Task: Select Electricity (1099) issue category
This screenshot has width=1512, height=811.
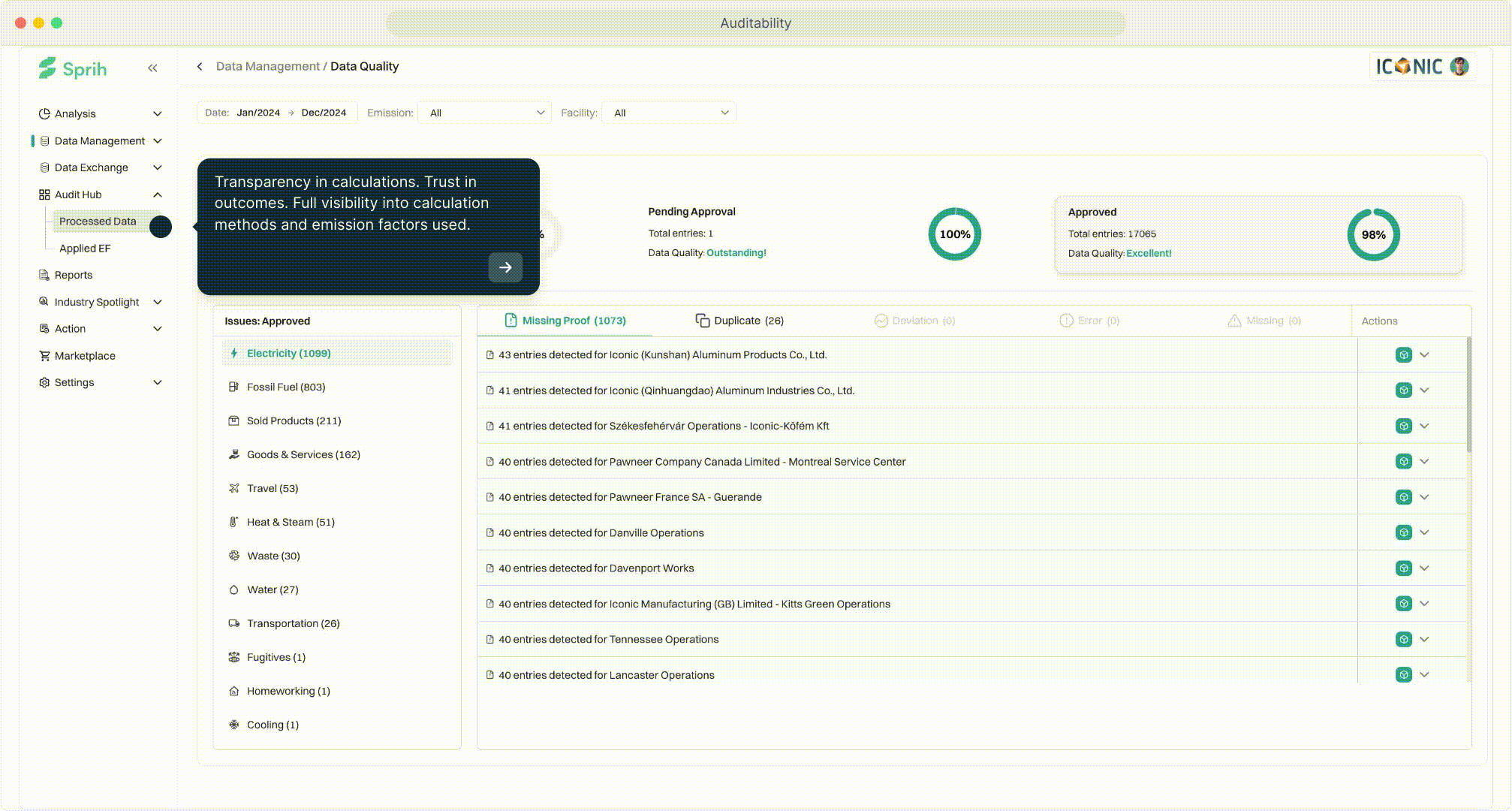Action: 337,353
